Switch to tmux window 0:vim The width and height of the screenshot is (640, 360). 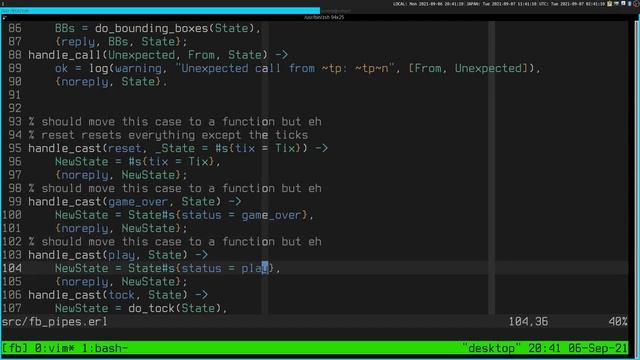[55, 348]
